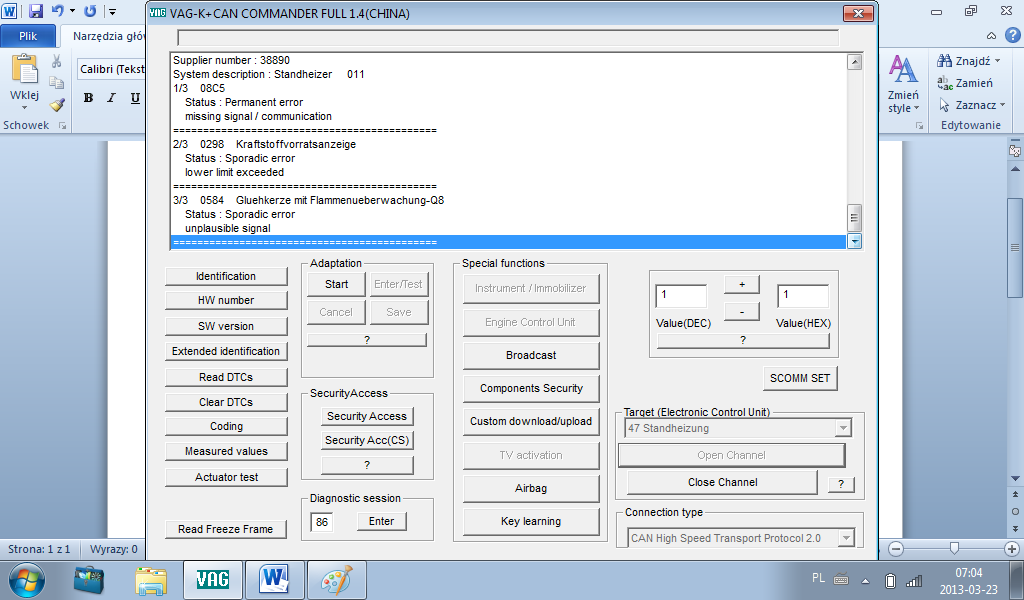Toggle italic formatting in Word
The image size is (1024, 600).
(x=111, y=98)
